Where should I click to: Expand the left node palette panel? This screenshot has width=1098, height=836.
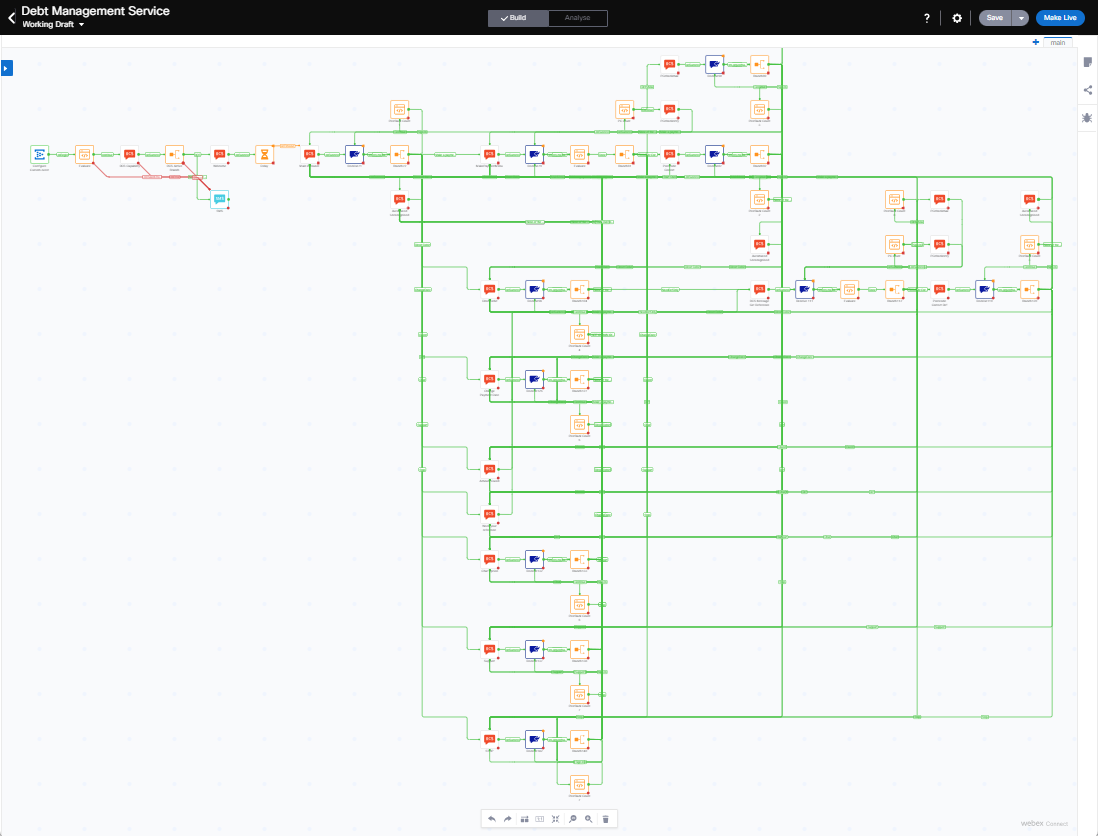pyautogui.click(x=6, y=68)
